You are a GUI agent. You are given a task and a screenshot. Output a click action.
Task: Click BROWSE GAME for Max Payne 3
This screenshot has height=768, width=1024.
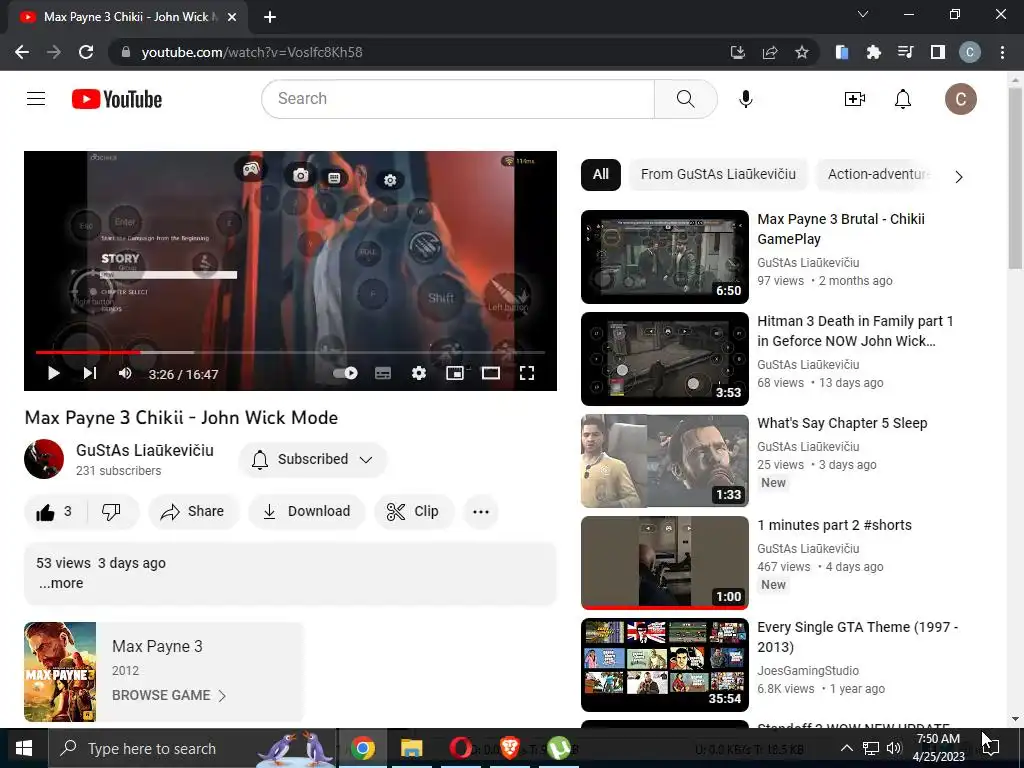169,695
